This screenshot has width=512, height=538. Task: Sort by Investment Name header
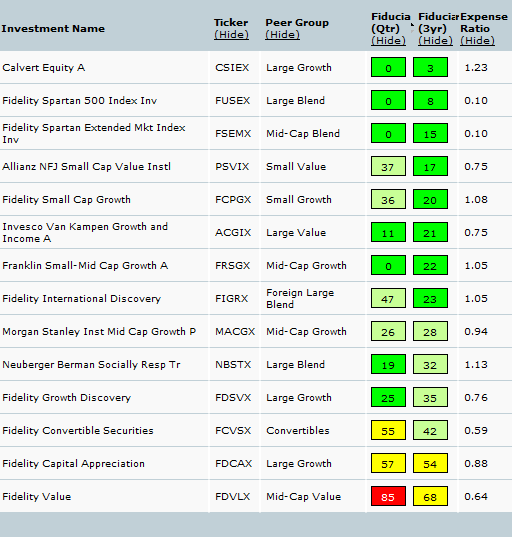(53, 28)
